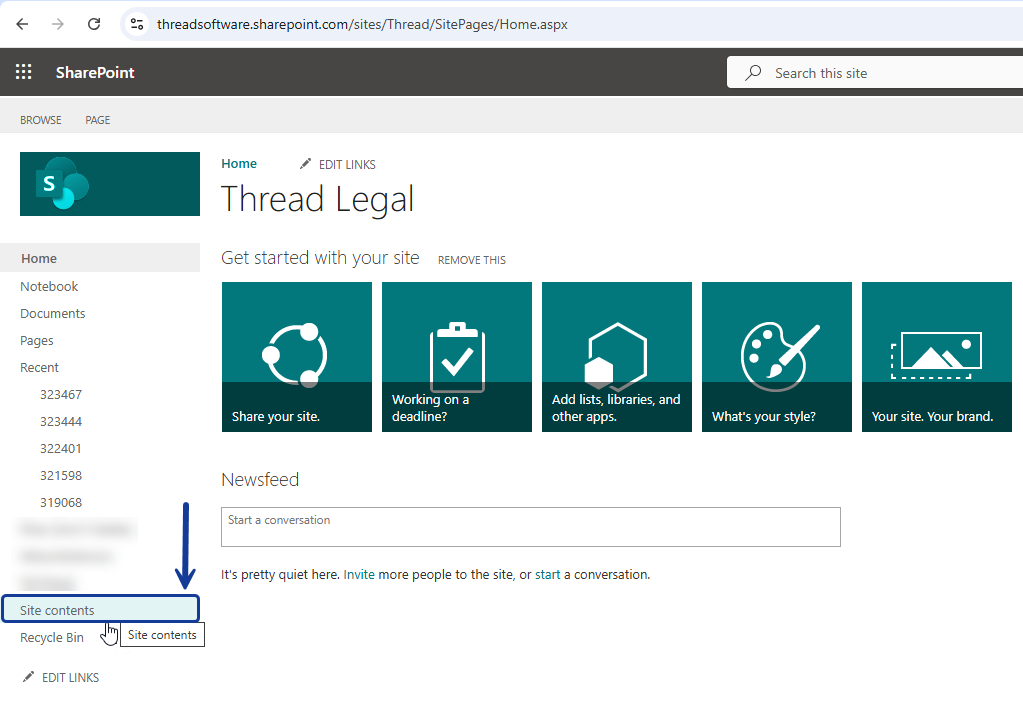The image size is (1023, 725).
Task: Open recent item 323467
Action: pos(61,395)
